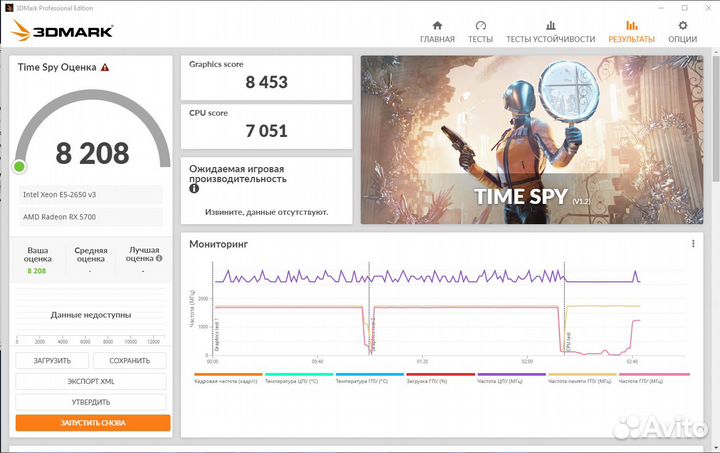Toggle the Частота ЦПУ legend entry
The width and height of the screenshot is (720, 453).
point(511,379)
